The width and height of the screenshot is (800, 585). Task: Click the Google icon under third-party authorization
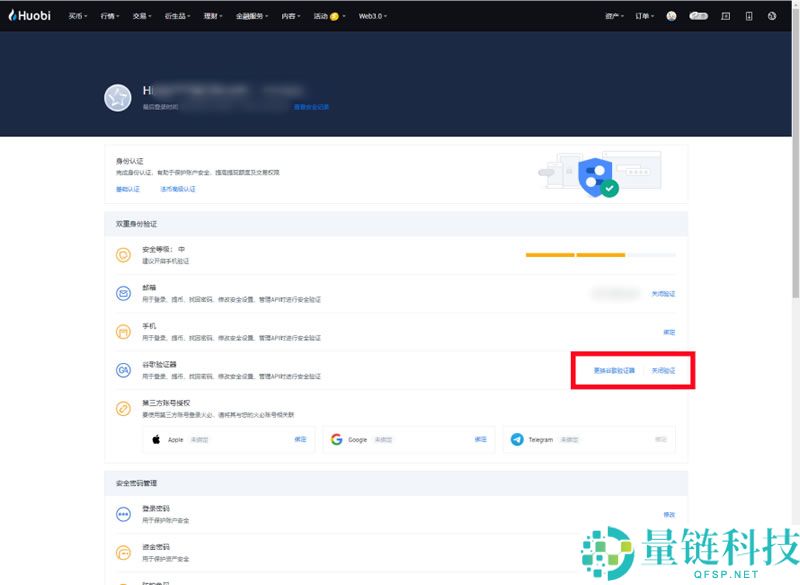(x=337, y=438)
